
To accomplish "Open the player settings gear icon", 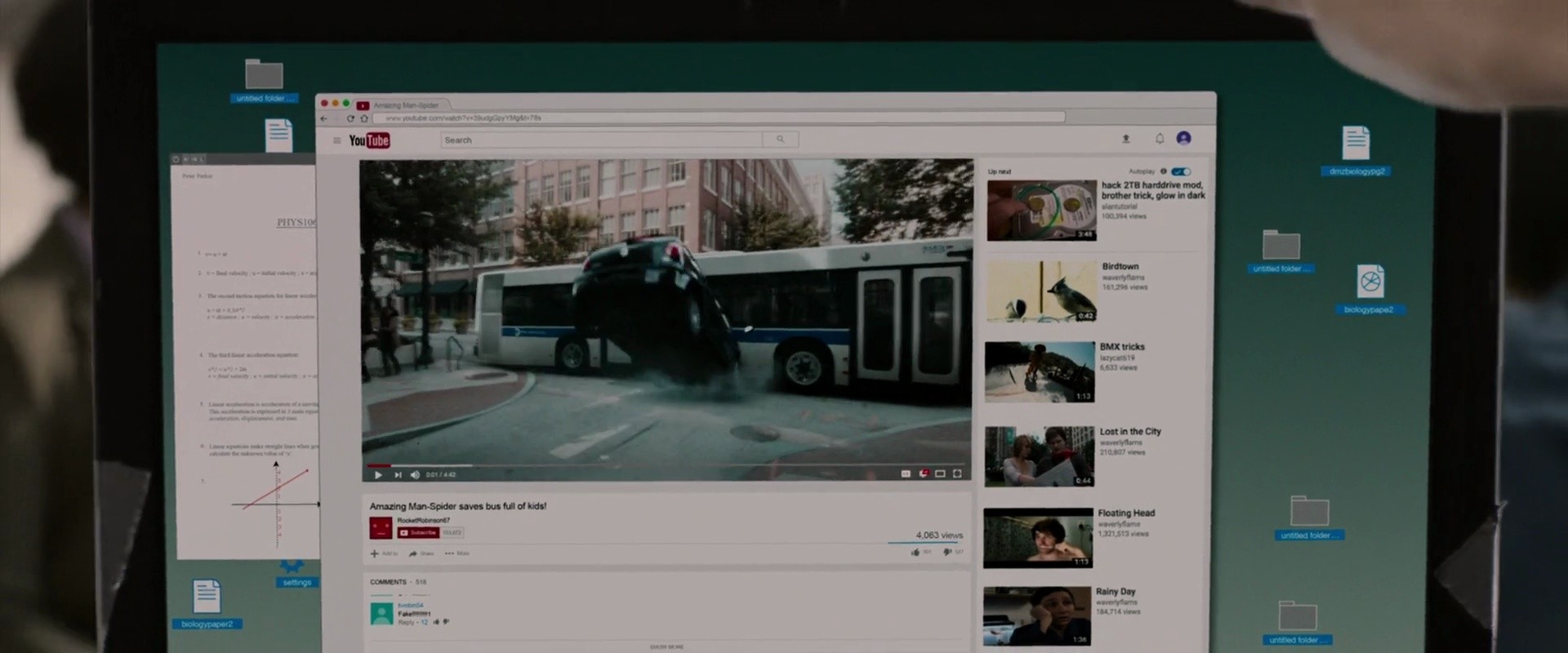I will click(x=923, y=473).
